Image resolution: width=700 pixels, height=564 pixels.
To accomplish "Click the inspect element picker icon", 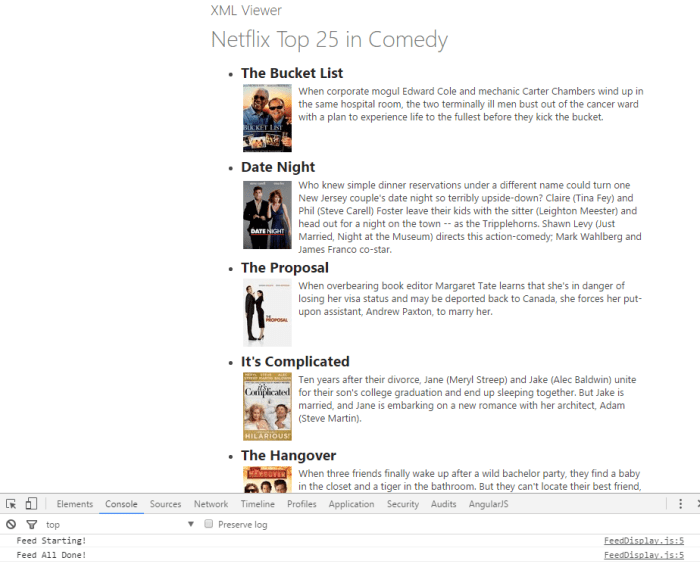I will click(11, 504).
